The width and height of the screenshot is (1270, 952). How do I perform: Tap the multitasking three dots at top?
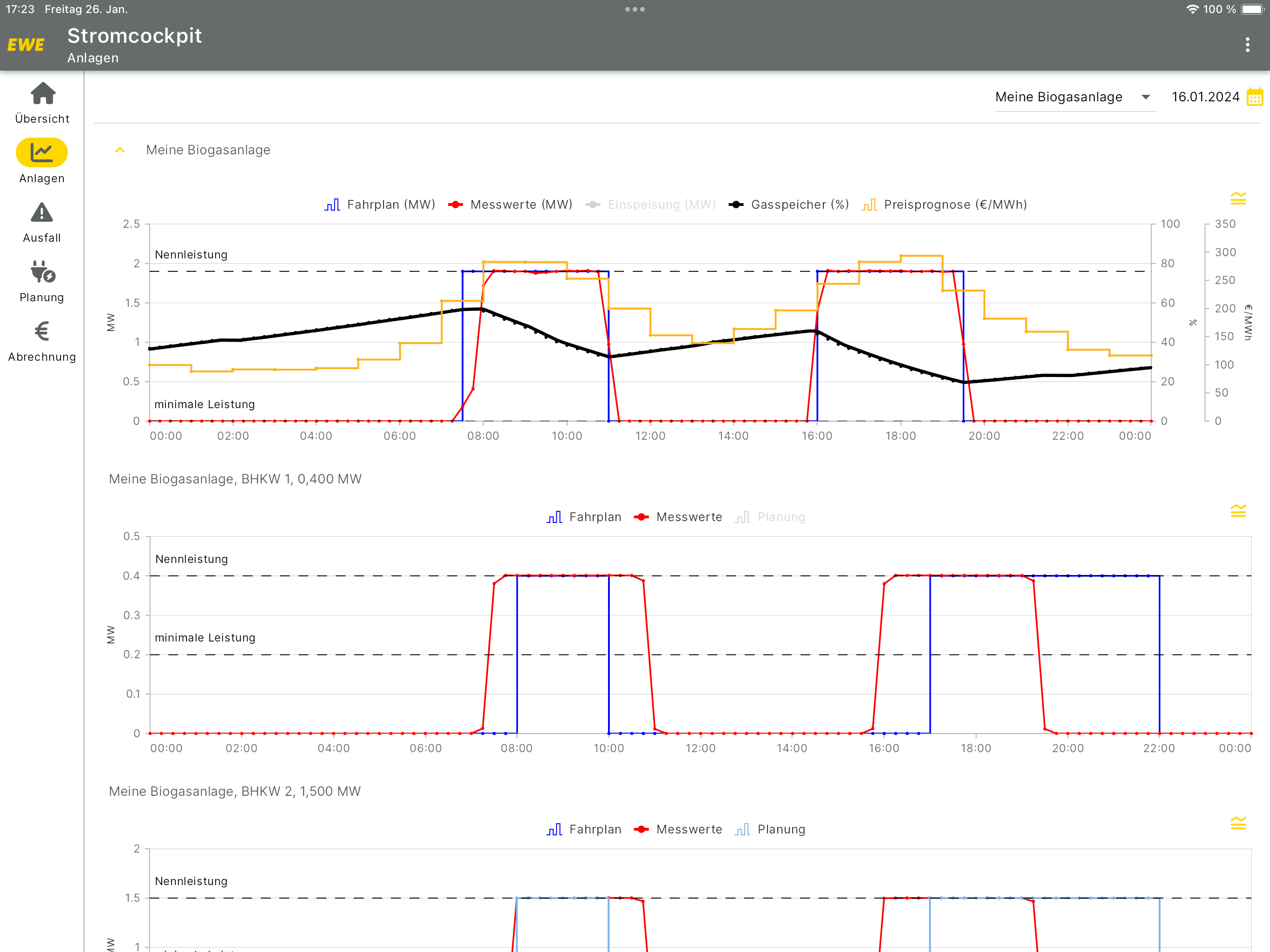635,9
